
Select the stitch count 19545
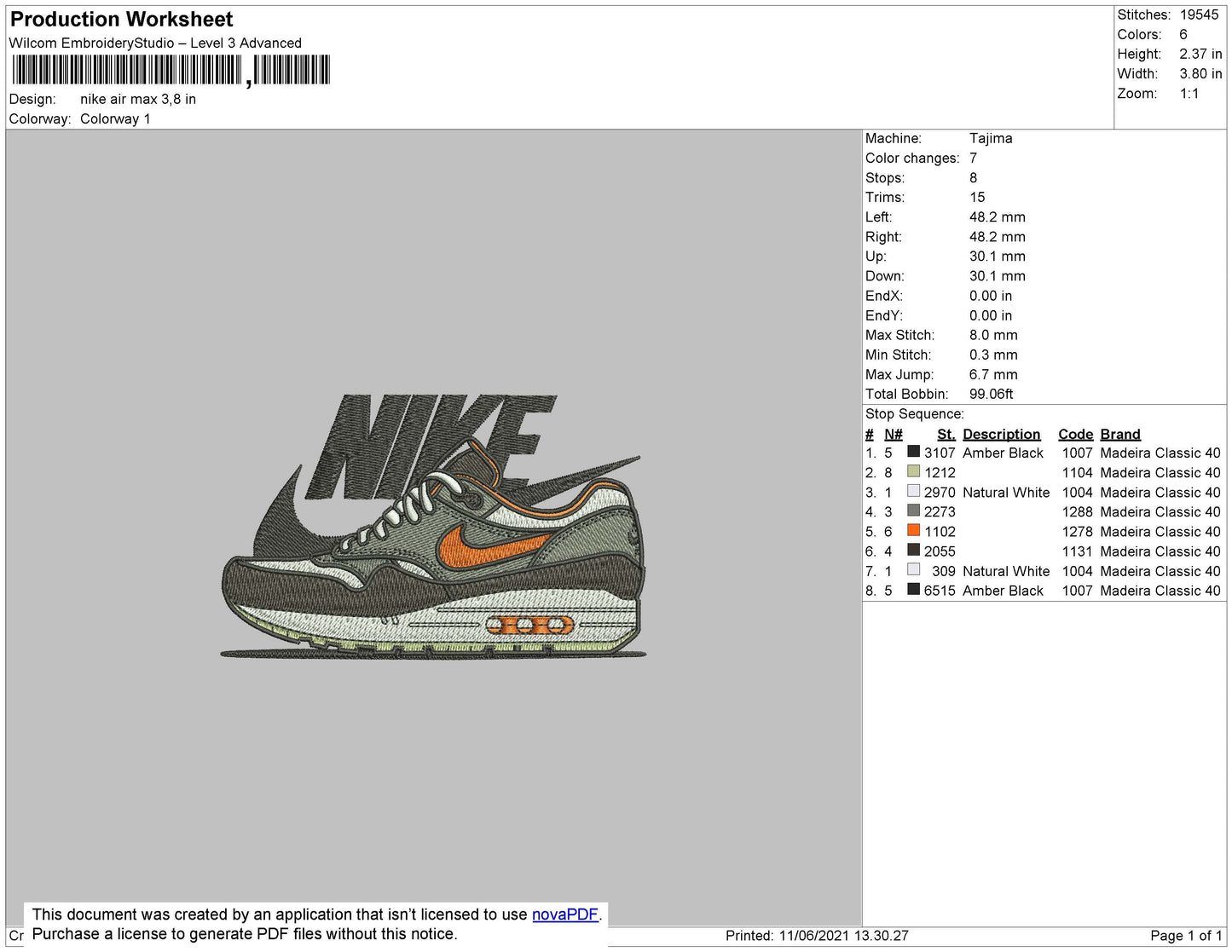[1200, 14]
